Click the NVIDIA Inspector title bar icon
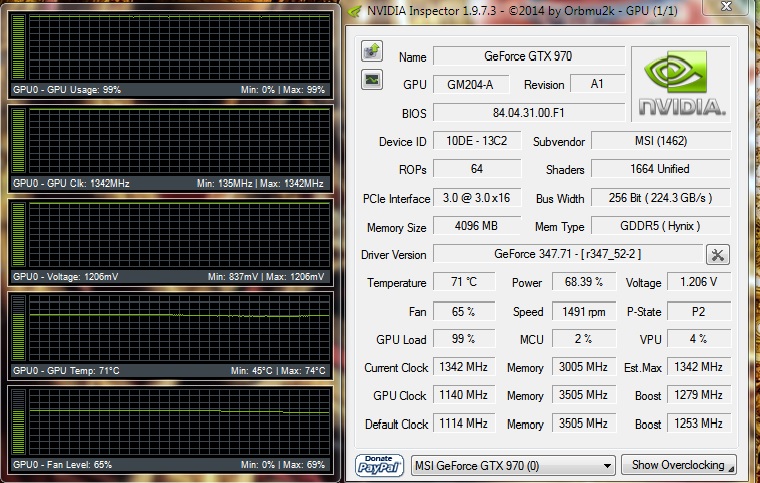The height and width of the screenshot is (483, 760). click(x=355, y=11)
